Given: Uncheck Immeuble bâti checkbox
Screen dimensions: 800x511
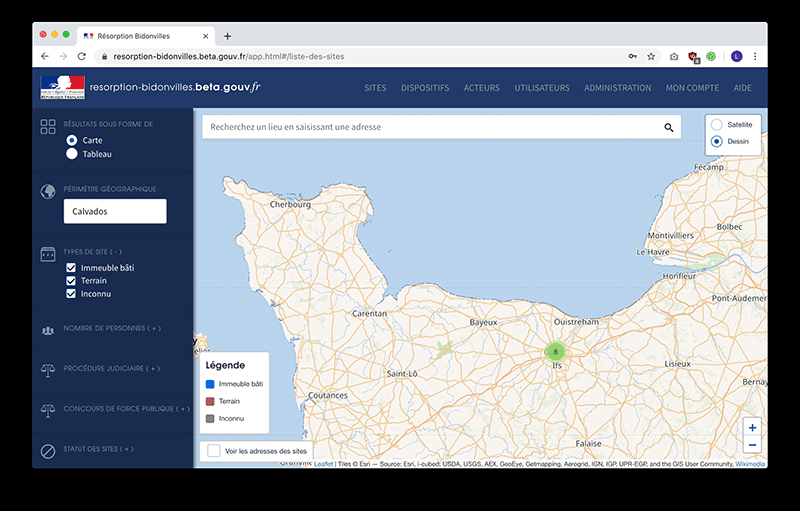Looking at the screenshot, I should (x=71, y=268).
